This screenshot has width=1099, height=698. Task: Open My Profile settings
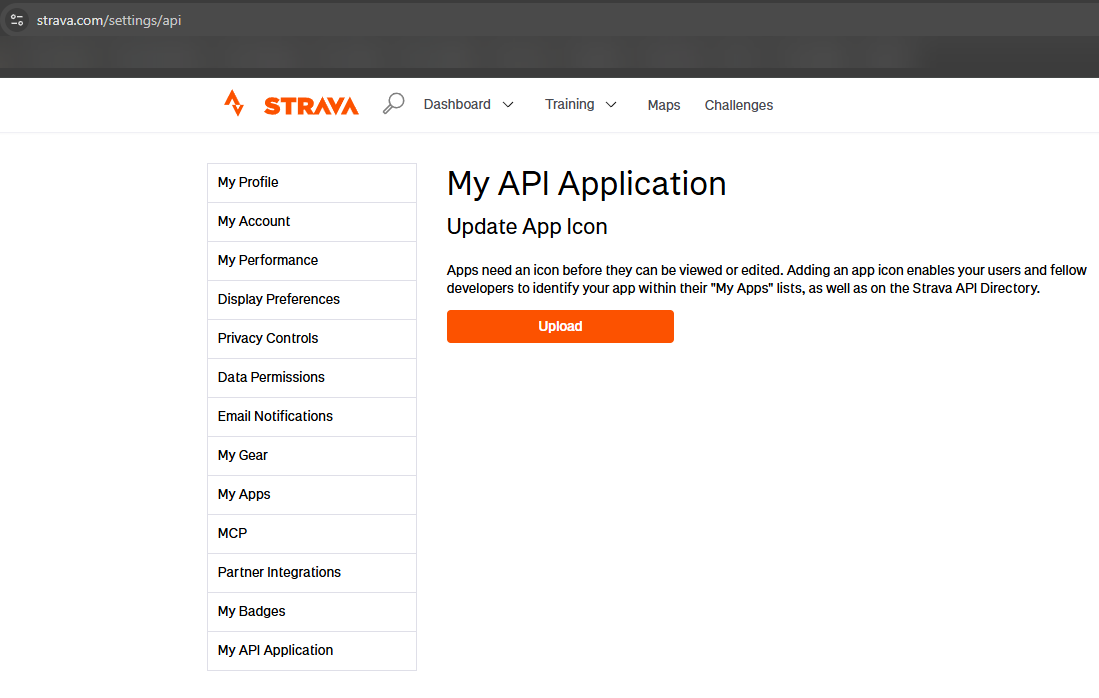[312, 183]
